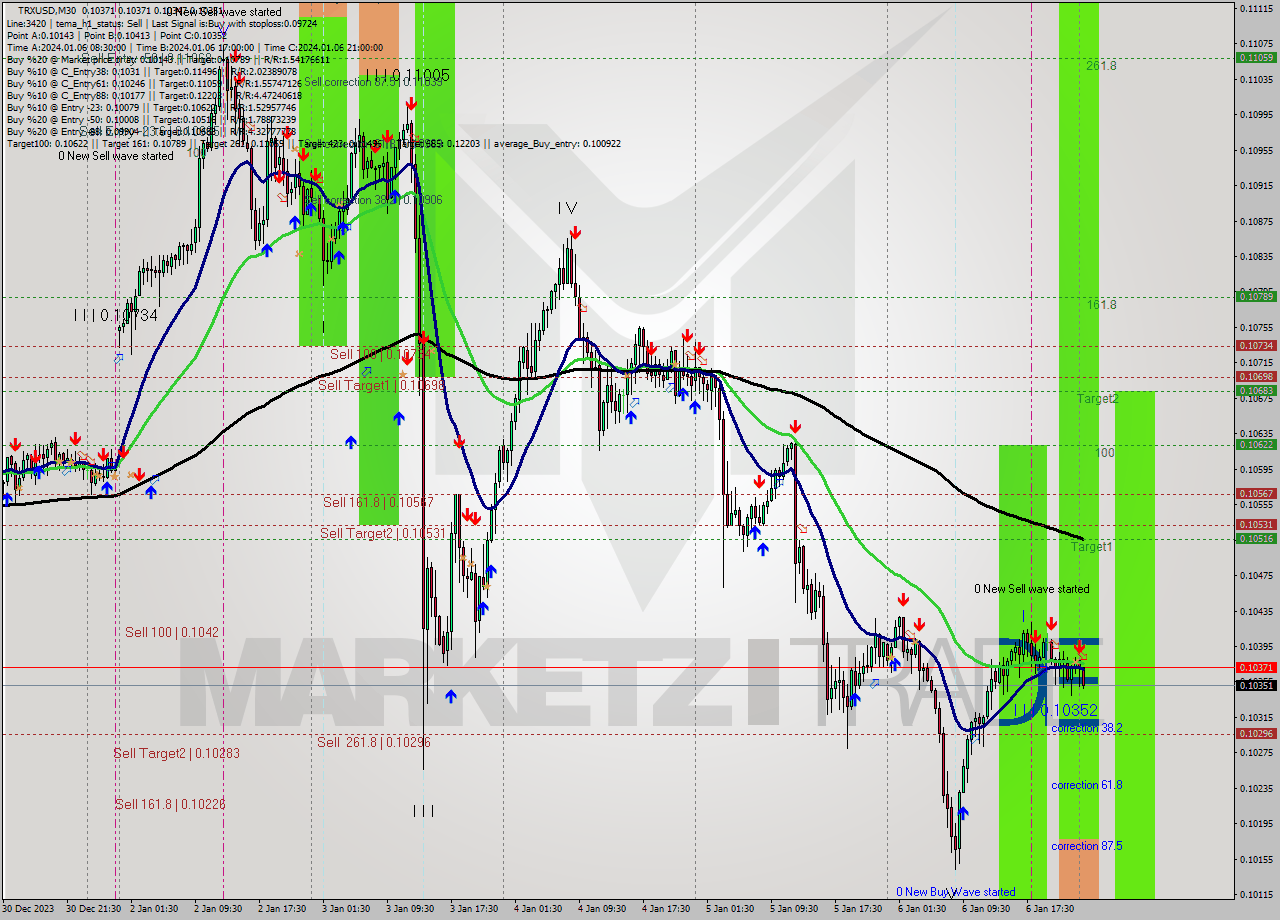This screenshot has height=920, width=1280.
Task: Select the 'Sell 100 | 0.1042' label
Action: pyautogui.click(x=171, y=632)
